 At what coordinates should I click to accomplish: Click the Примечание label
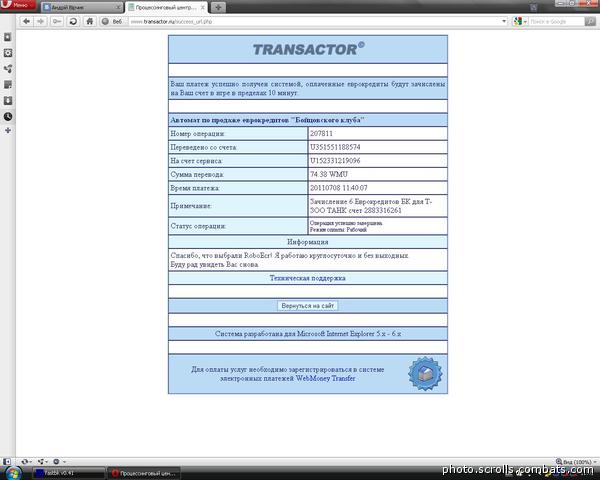tap(191, 206)
